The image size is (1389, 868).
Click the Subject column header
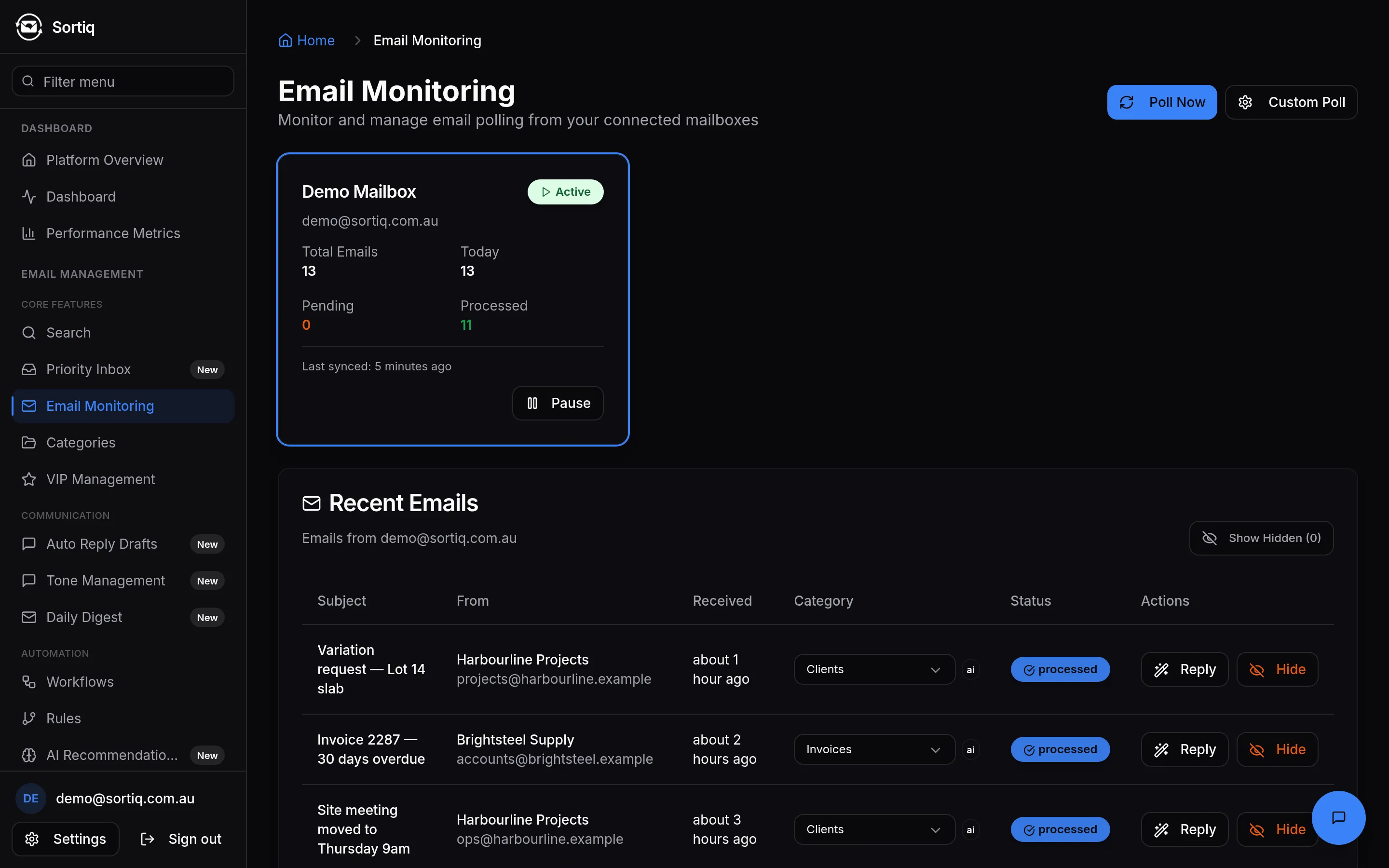pyautogui.click(x=341, y=600)
